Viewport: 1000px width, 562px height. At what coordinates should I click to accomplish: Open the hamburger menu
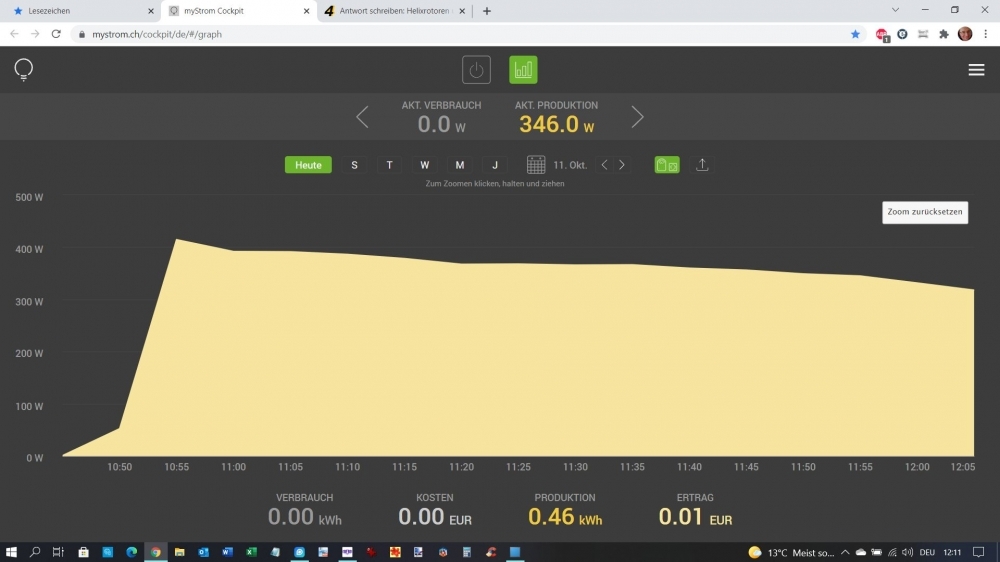tap(976, 70)
